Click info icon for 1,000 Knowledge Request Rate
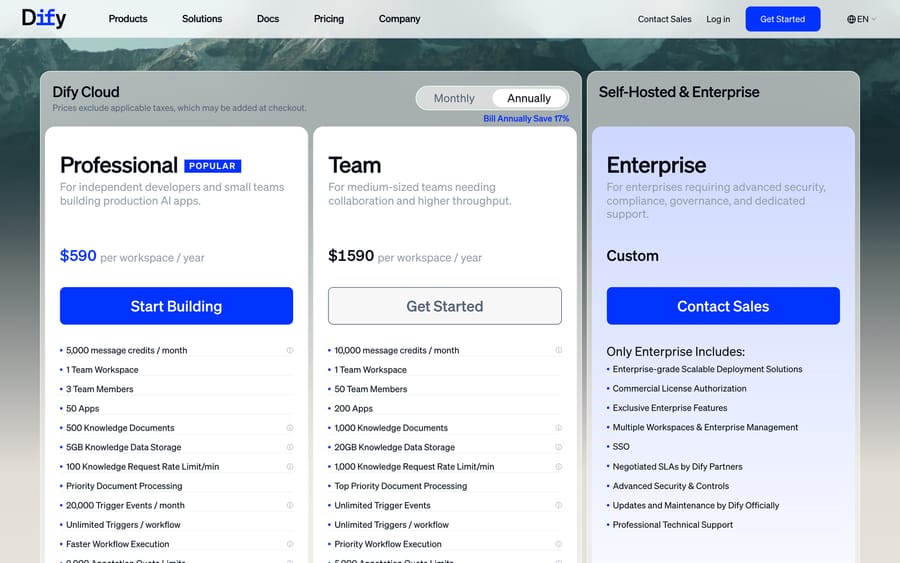Image resolution: width=900 pixels, height=563 pixels. pos(558,467)
